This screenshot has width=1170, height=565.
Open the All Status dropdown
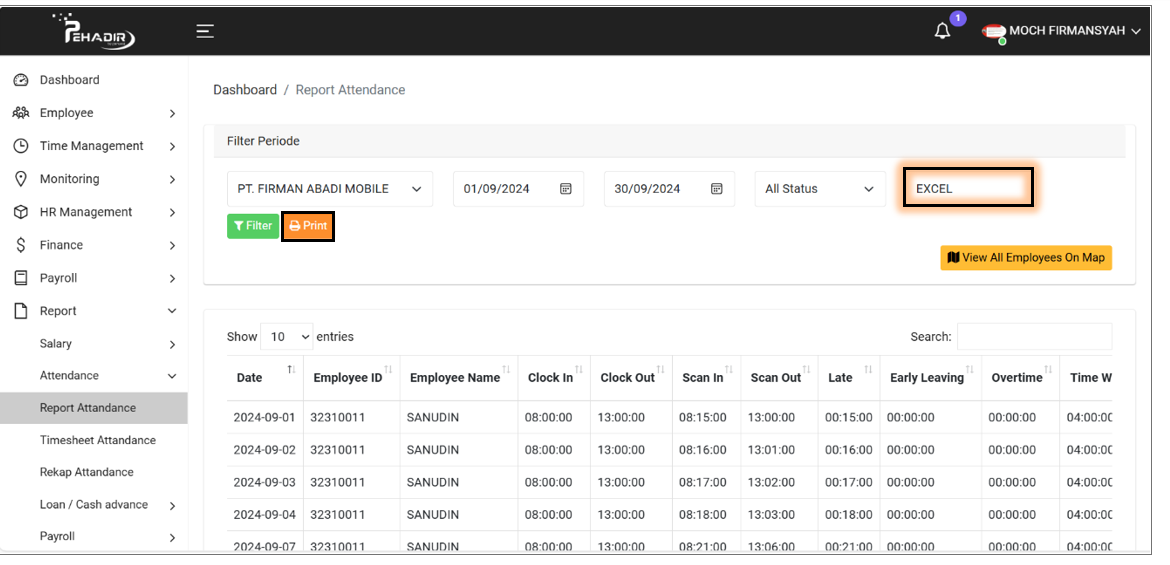coord(819,189)
